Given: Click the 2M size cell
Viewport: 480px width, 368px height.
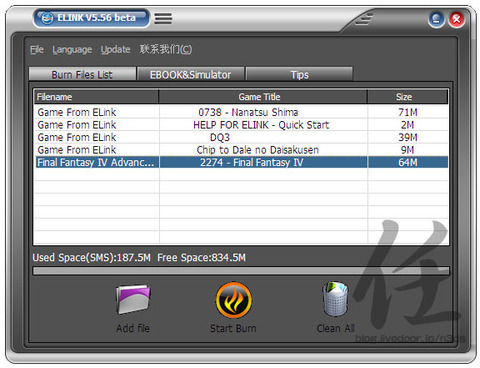Looking at the screenshot, I should (x=407, y=125).
